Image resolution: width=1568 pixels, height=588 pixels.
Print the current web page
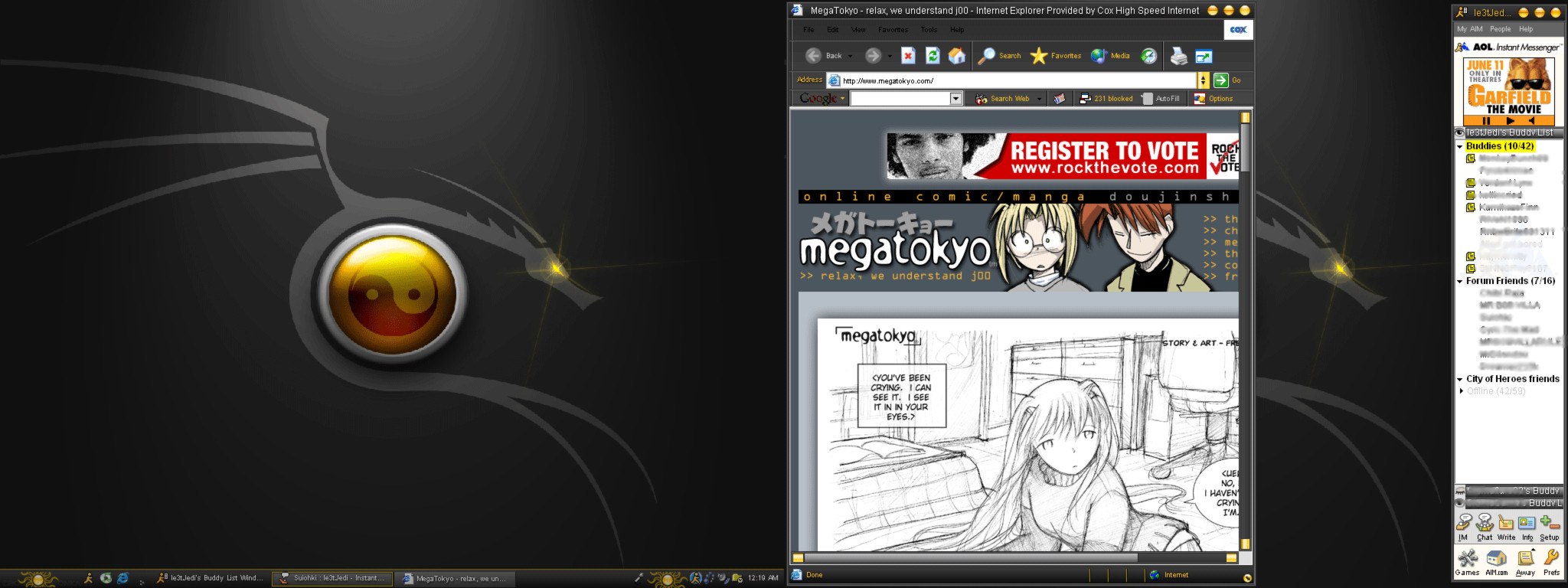point(1179,56)
